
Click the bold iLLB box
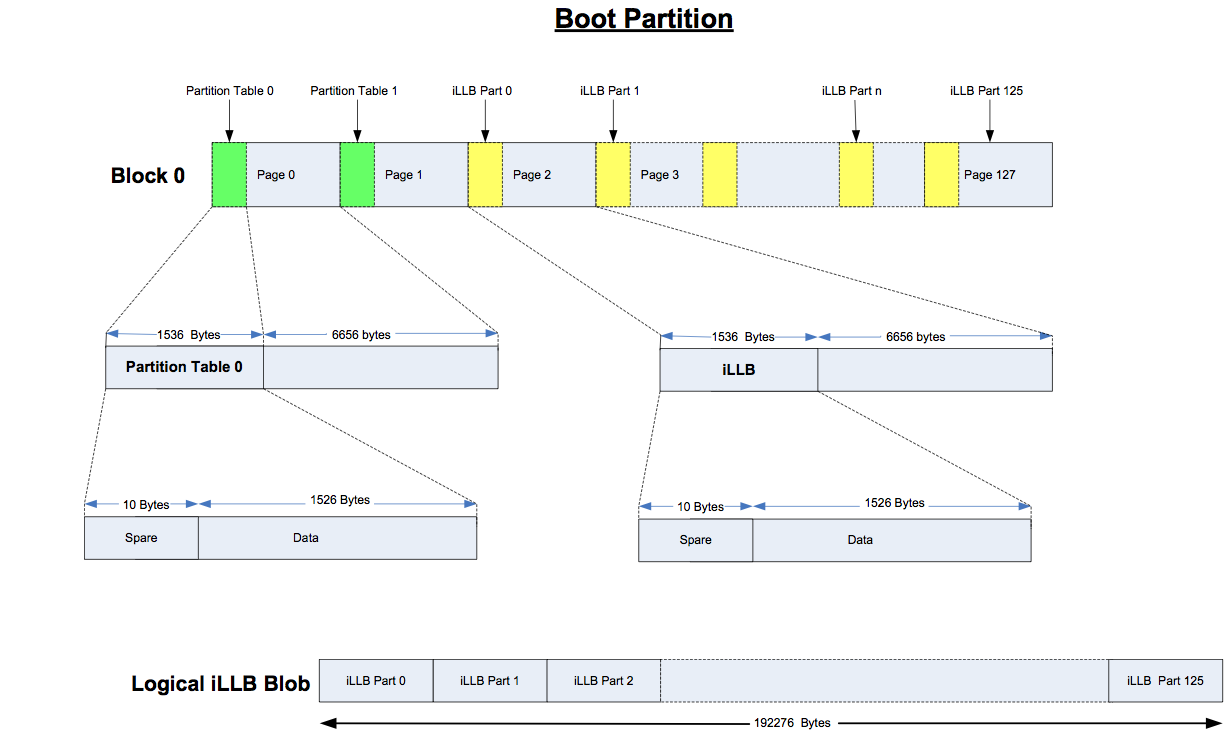738,369
